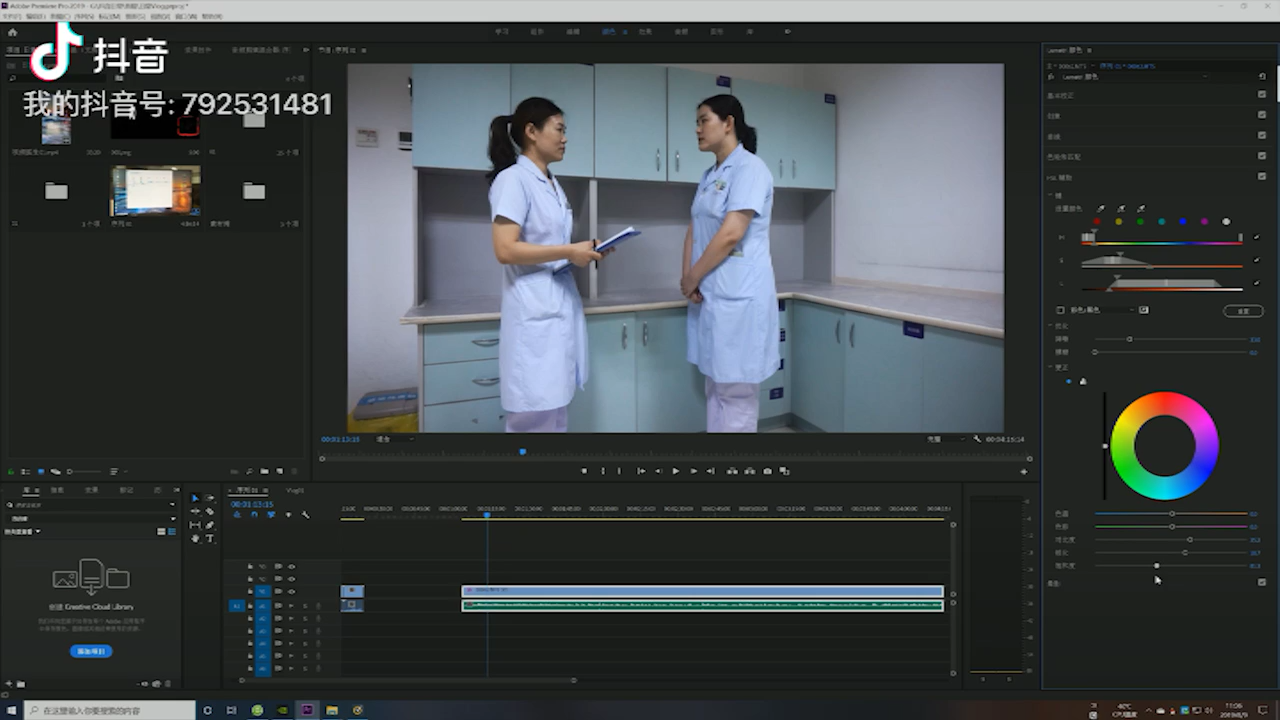Select the Track Select Forward tool
The width and height of the screenshot is (1280, 720).
click(x=209, y=498)
